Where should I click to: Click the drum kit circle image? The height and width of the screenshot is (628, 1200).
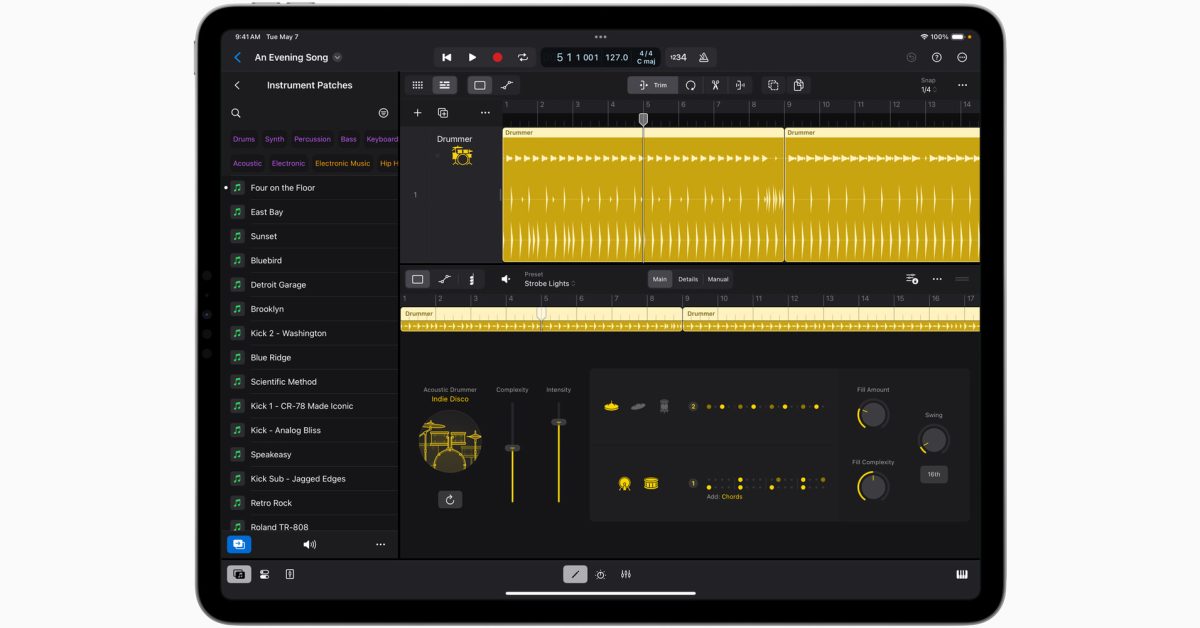coord(450,441)
